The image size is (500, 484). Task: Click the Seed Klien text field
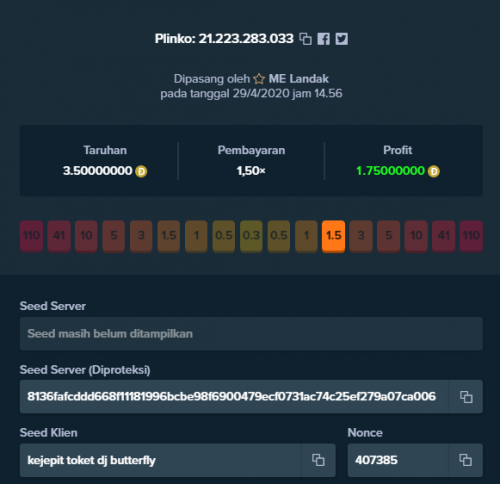[161, 460]
